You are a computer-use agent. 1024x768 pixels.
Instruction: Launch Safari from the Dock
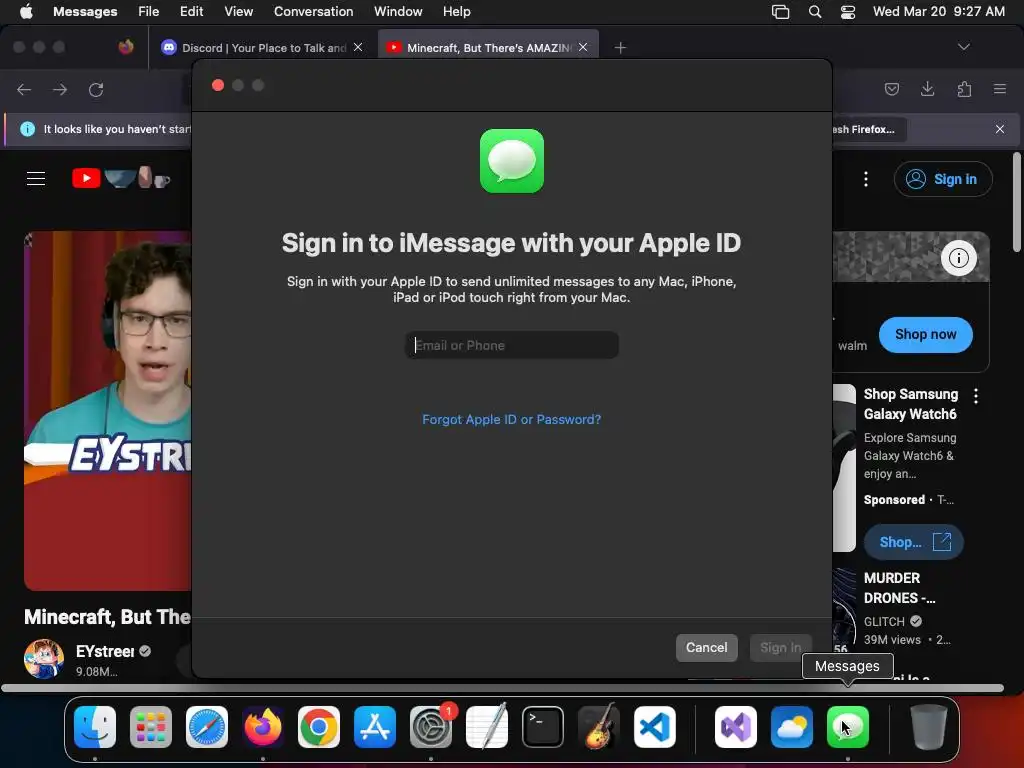pos(207,727)
